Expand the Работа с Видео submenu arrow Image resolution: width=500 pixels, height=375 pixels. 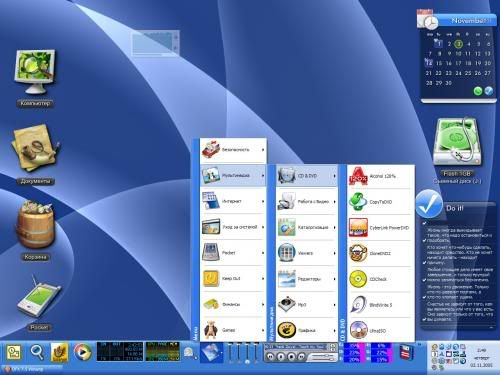coord(334,202)
